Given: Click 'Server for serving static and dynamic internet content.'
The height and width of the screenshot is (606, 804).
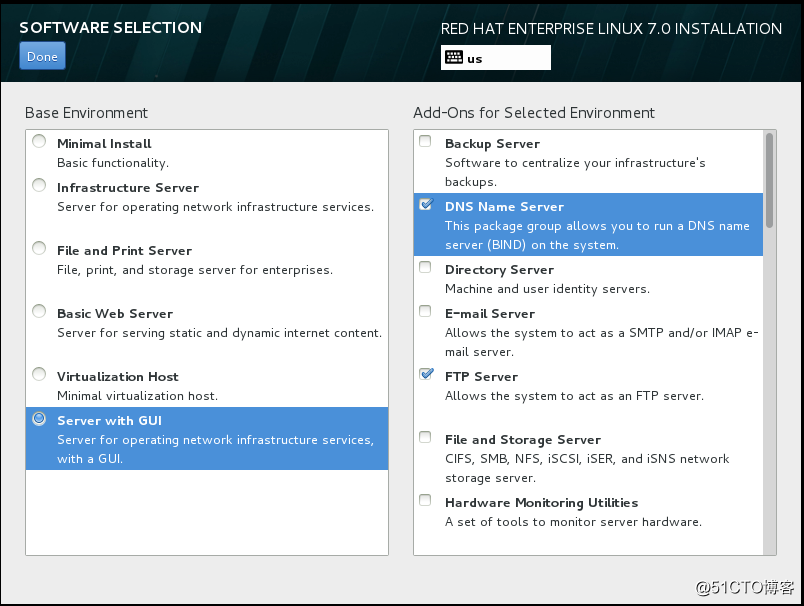Looking at the screenshot, I should coord(219,333).
